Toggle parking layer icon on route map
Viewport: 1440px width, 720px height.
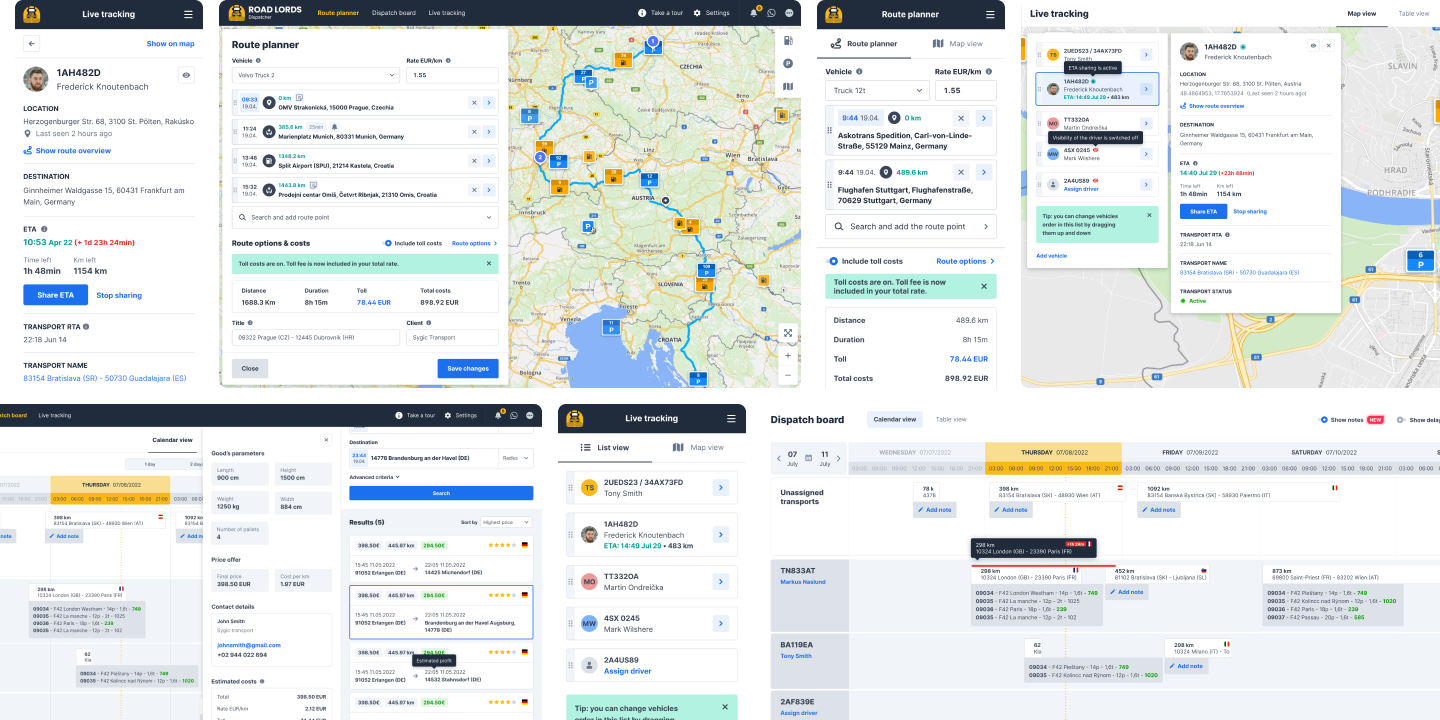click(x=788, y=64)
